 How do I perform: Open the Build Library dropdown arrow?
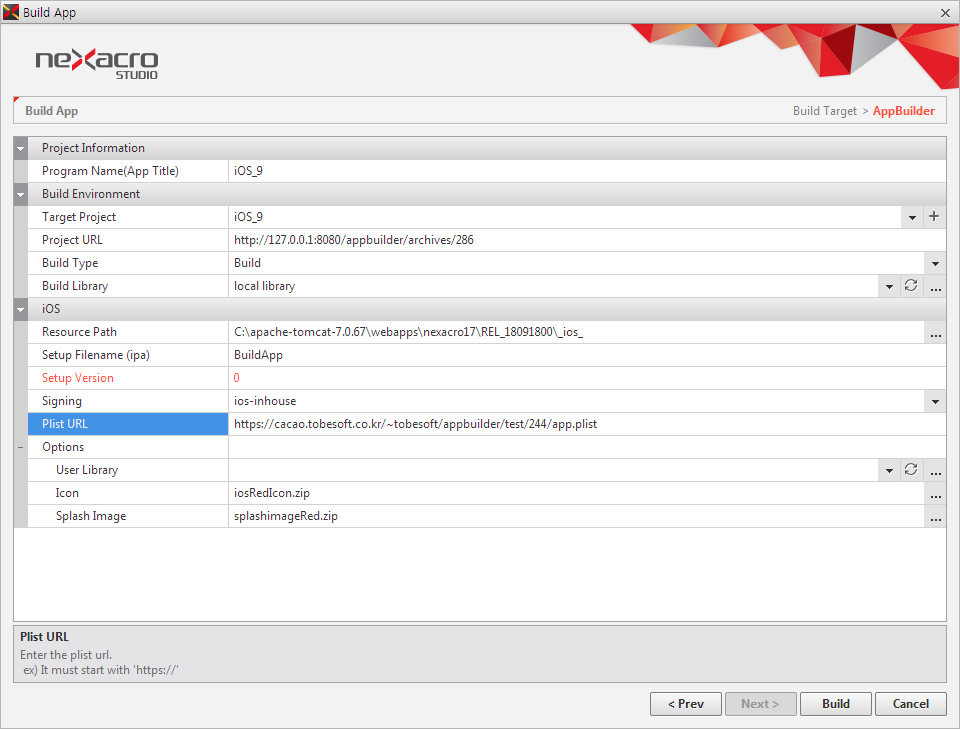[888, 286]
